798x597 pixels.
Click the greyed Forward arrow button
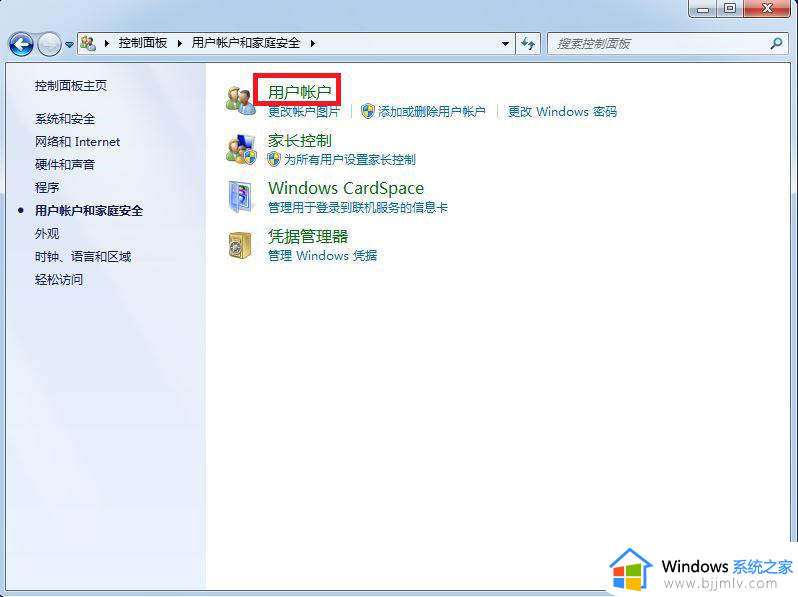point(49,44)
